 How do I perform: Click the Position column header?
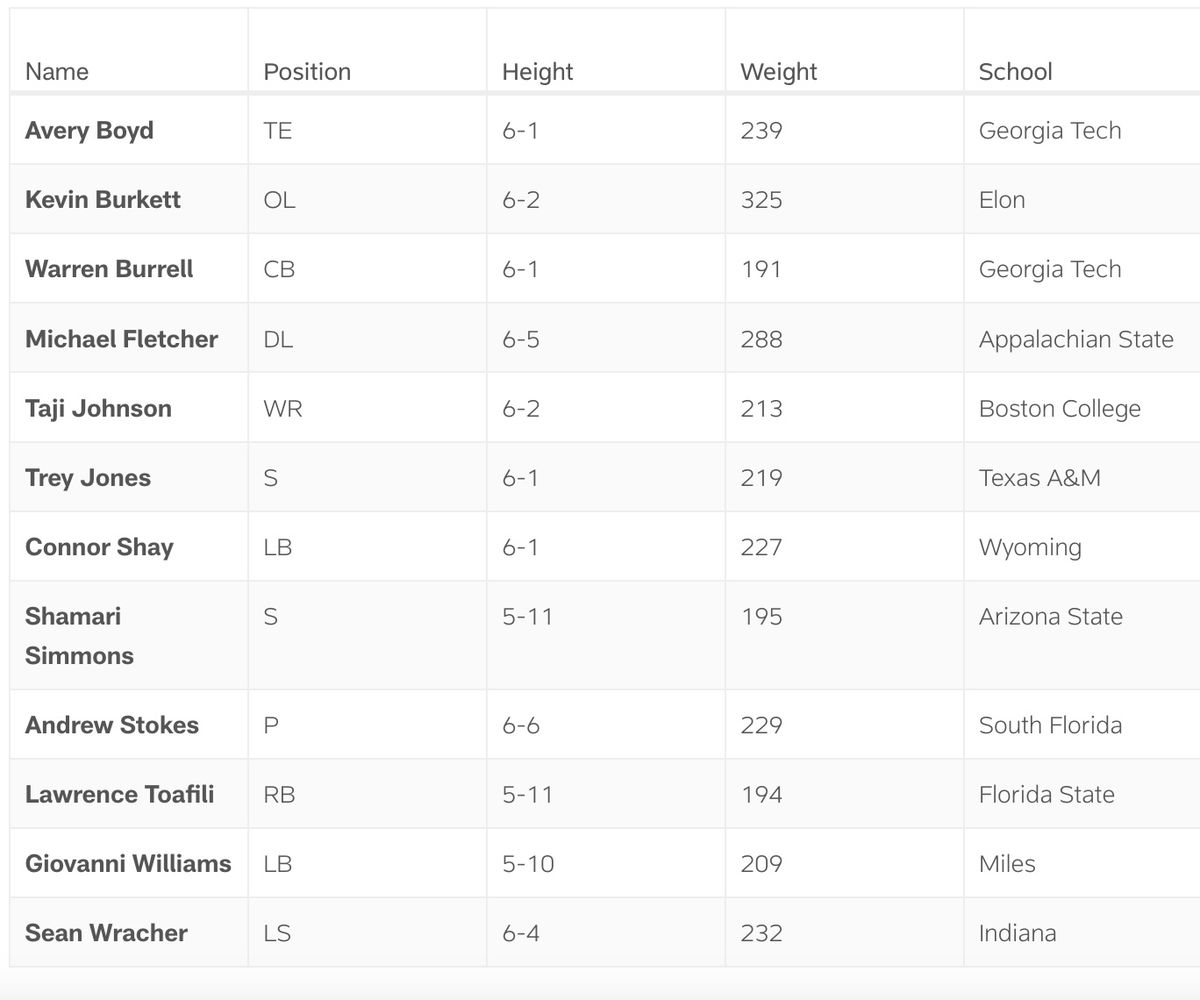pos(307,72)
